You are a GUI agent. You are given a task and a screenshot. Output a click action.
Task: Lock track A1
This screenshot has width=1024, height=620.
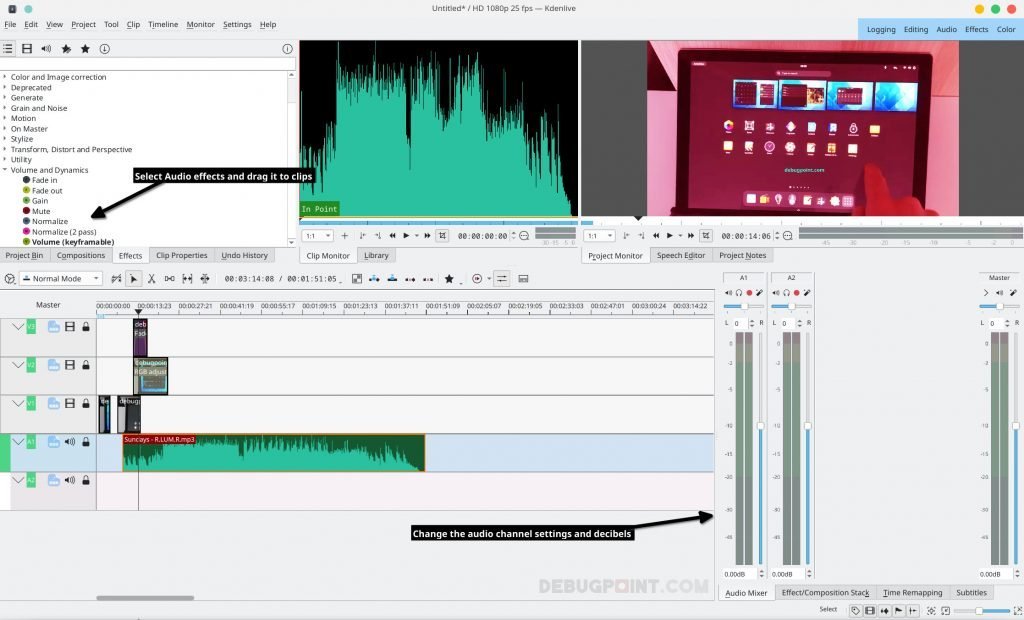[86, 442]
